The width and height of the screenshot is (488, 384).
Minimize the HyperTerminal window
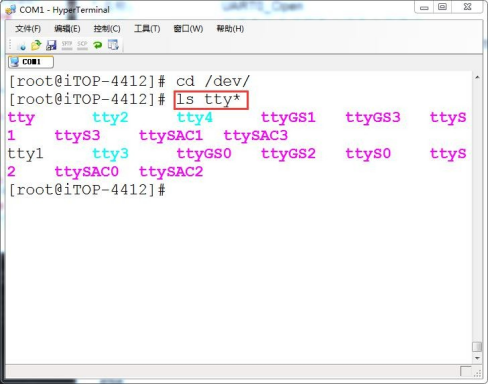[x=424, y=7]
